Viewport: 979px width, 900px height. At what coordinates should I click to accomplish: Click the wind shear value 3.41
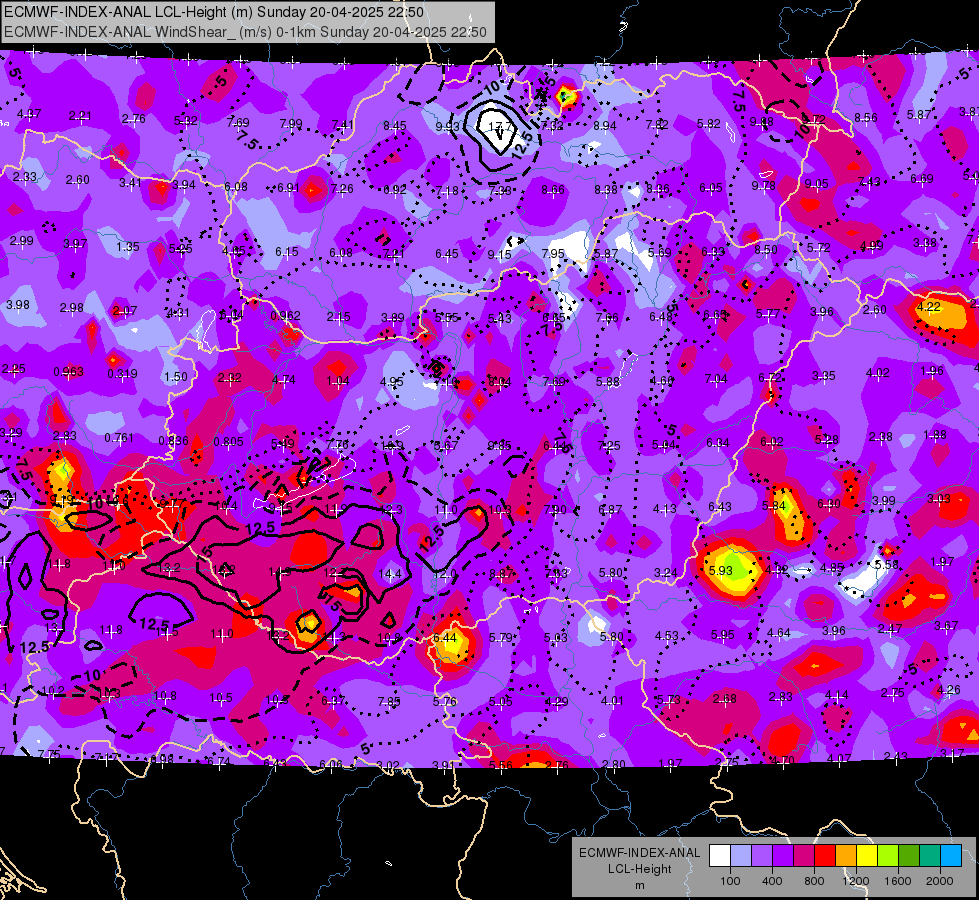[x=130, y=183]
